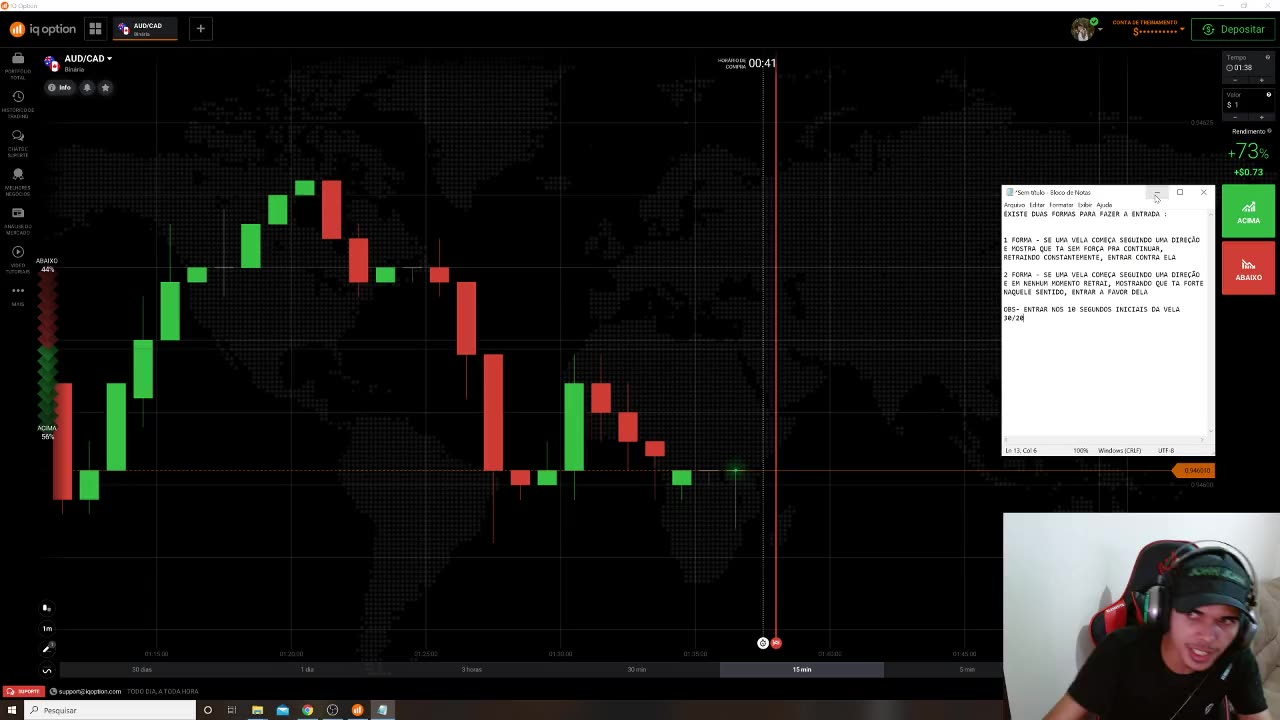Expand the AUD/CAD asset dropdown
The width and height of the screenshot is (1280, 720).
coord(88,59)
